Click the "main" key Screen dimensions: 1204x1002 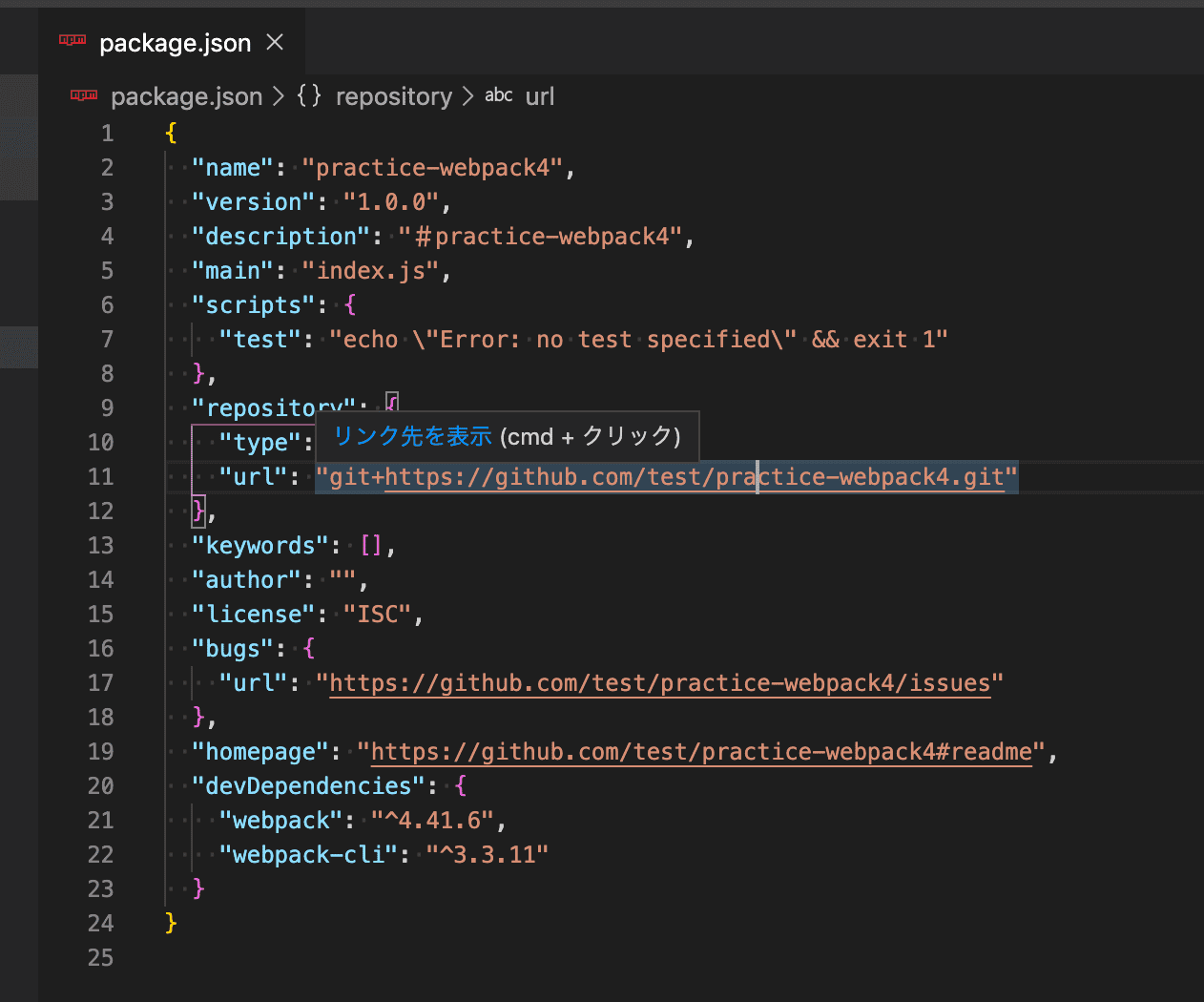click(x=233, y=270)
